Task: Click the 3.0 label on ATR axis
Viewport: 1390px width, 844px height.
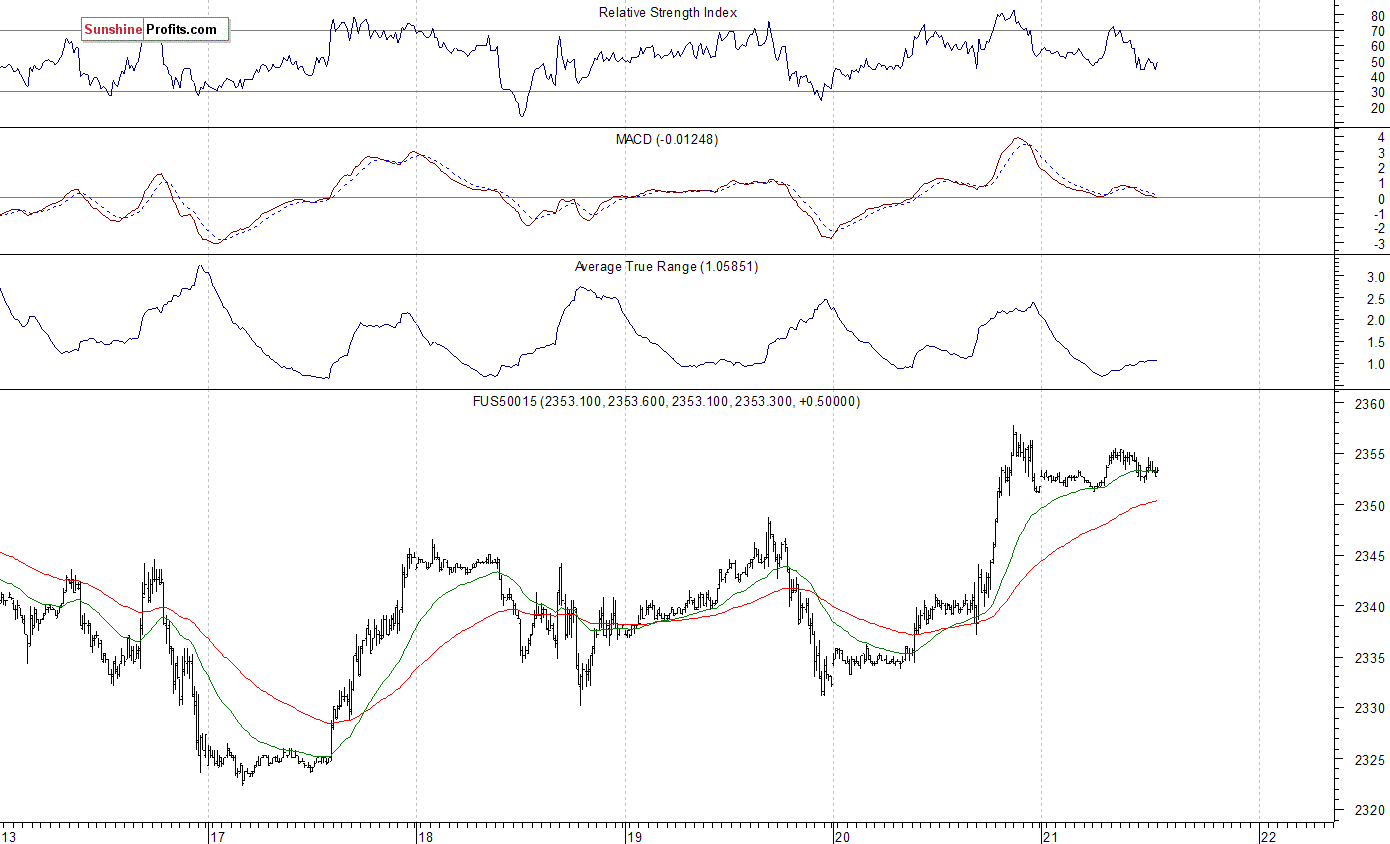Action: (1375, 277)
